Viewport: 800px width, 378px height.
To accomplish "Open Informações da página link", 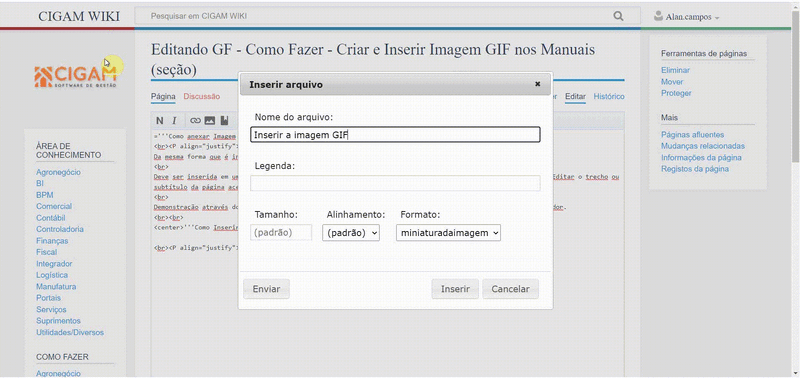I will click(701, 158).
